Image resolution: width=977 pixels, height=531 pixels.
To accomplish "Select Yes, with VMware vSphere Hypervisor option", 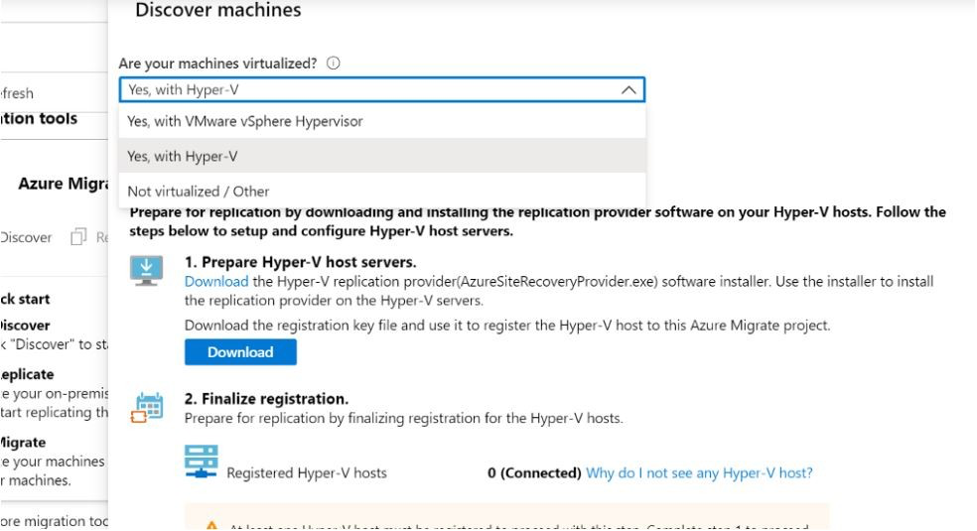I will (382, 122).
